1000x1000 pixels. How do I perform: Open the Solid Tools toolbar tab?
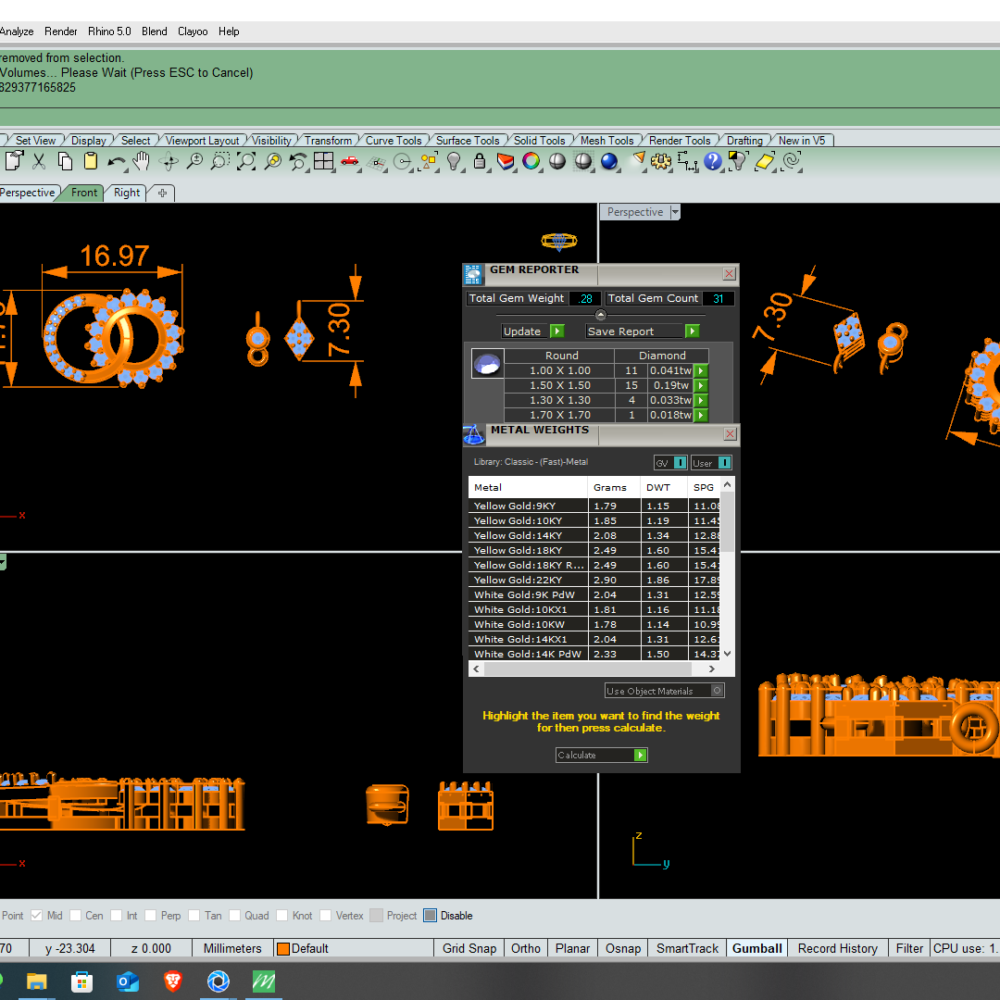click(x=540, y=140)
